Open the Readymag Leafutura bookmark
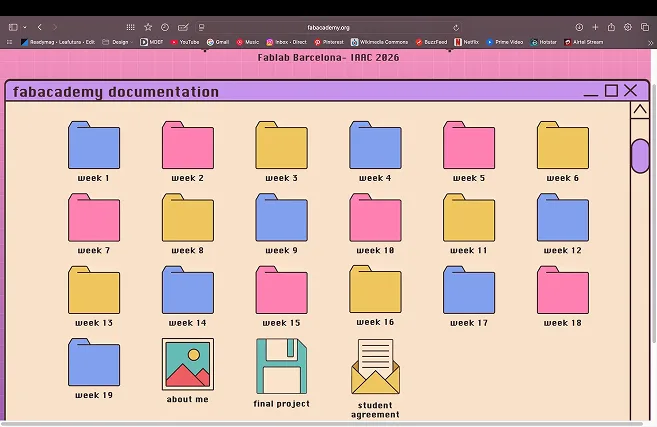 [x=58, y=42]
